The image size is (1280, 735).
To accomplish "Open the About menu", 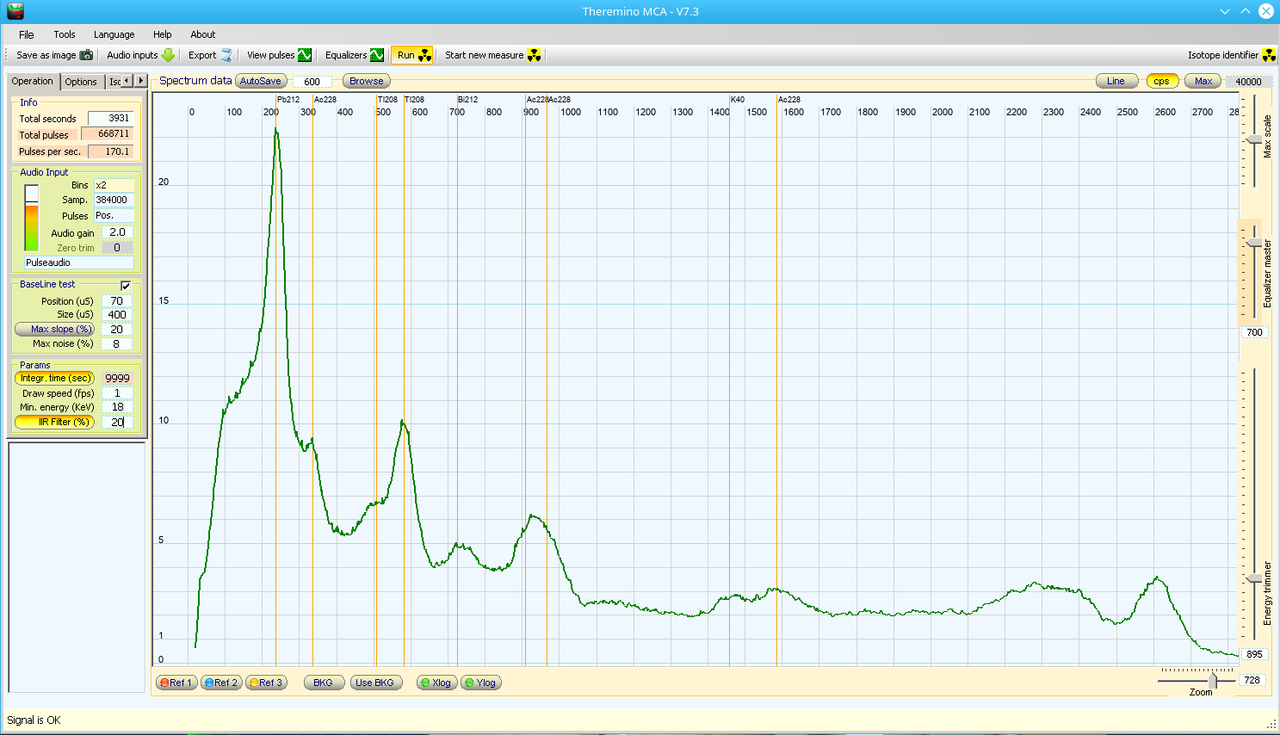I will tap(203, 34).
